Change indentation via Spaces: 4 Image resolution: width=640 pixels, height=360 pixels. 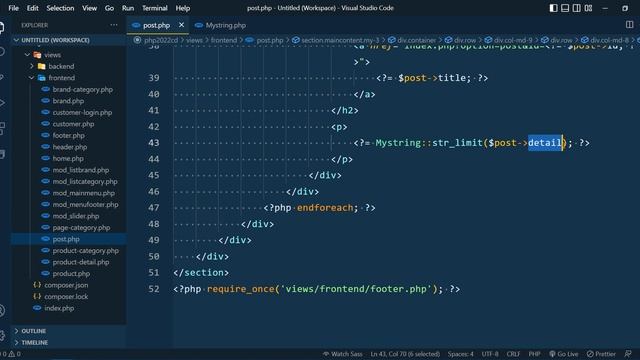(x=460, y=354)
